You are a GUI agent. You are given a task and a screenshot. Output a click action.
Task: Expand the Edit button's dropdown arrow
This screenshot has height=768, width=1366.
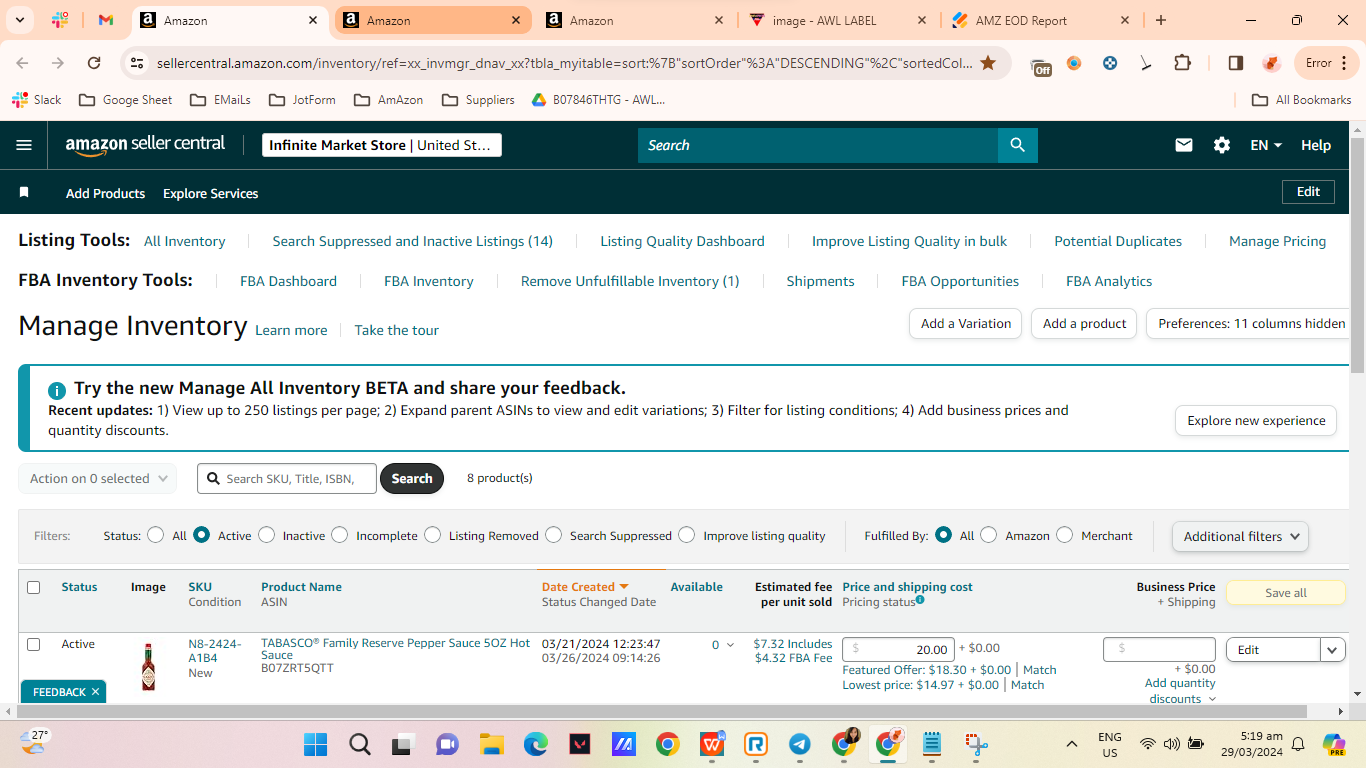click(1333, 650)
